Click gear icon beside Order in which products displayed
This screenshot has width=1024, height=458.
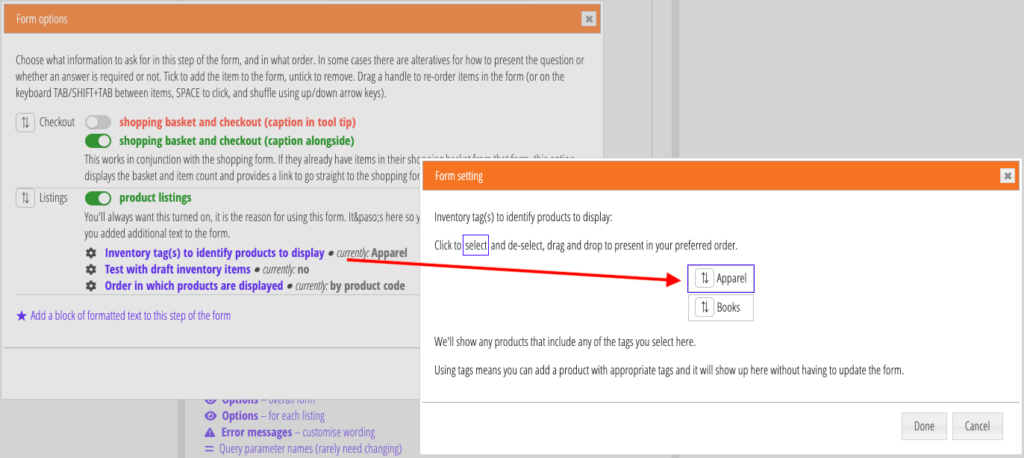pyautogui.click(x=91, y=286)
